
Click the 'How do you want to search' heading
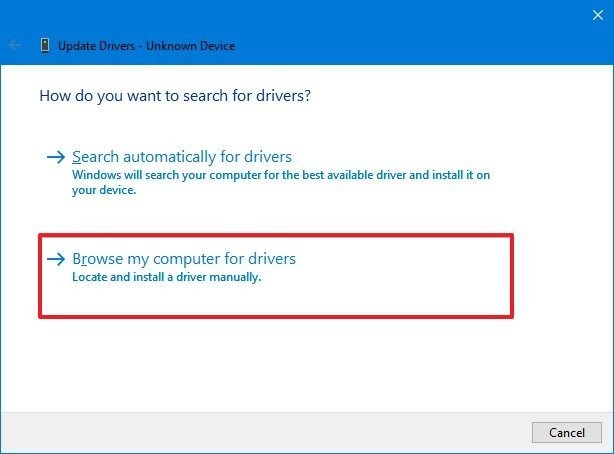(176, 97)
